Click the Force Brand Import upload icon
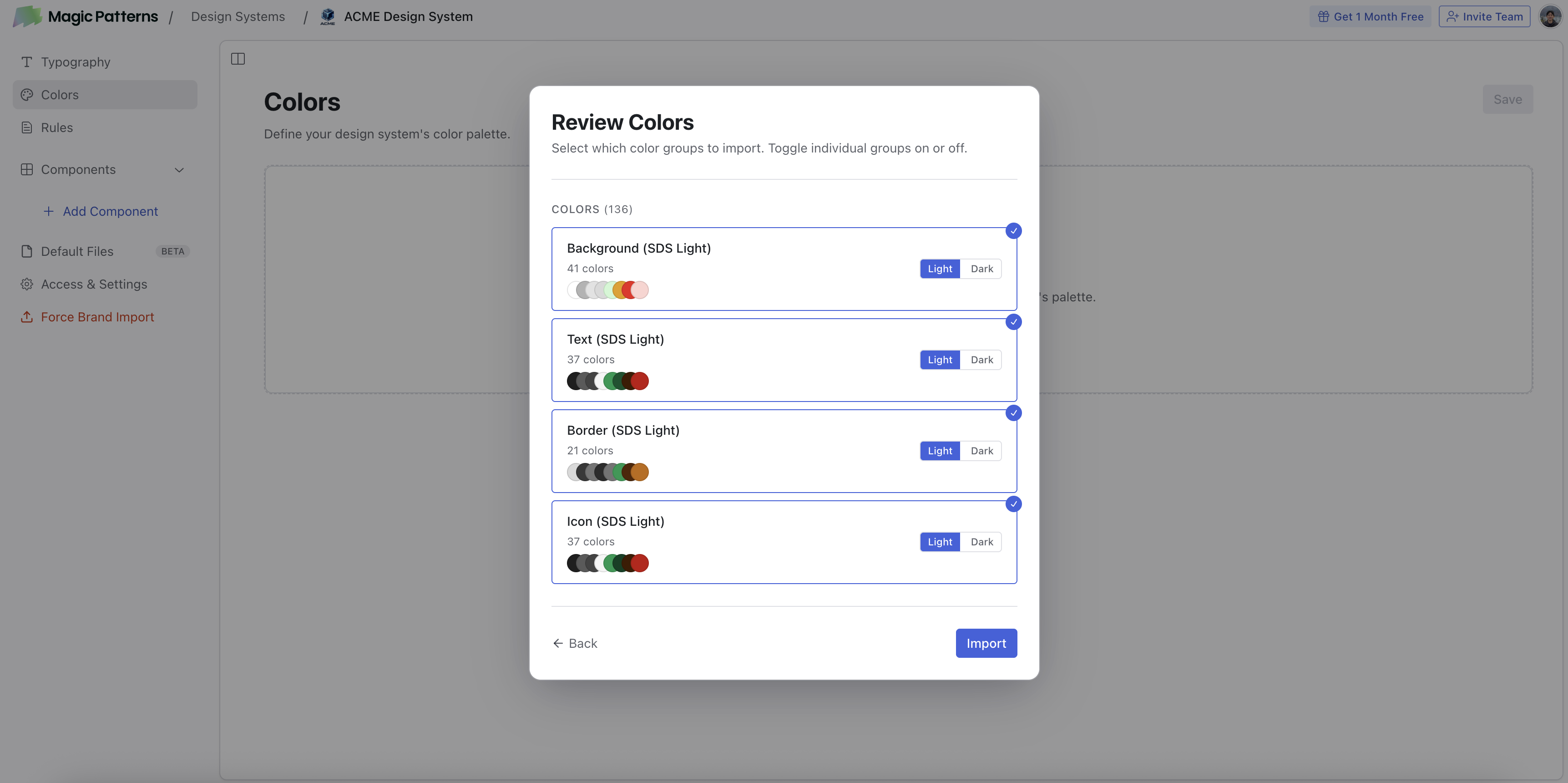 pyautogui.click(x=27, y=316)
